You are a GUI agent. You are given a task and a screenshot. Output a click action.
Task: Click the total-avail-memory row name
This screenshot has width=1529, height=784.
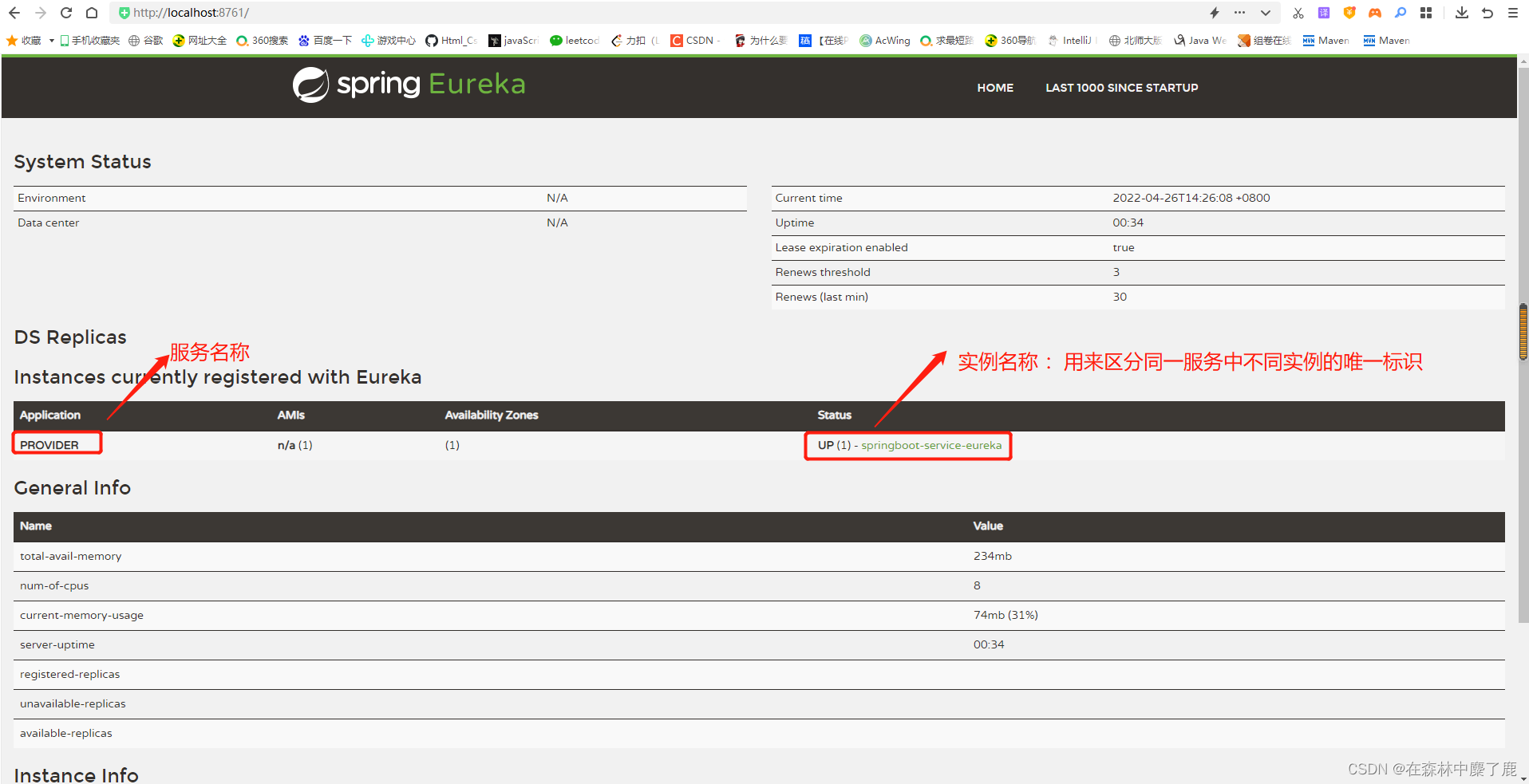point(71,556)
